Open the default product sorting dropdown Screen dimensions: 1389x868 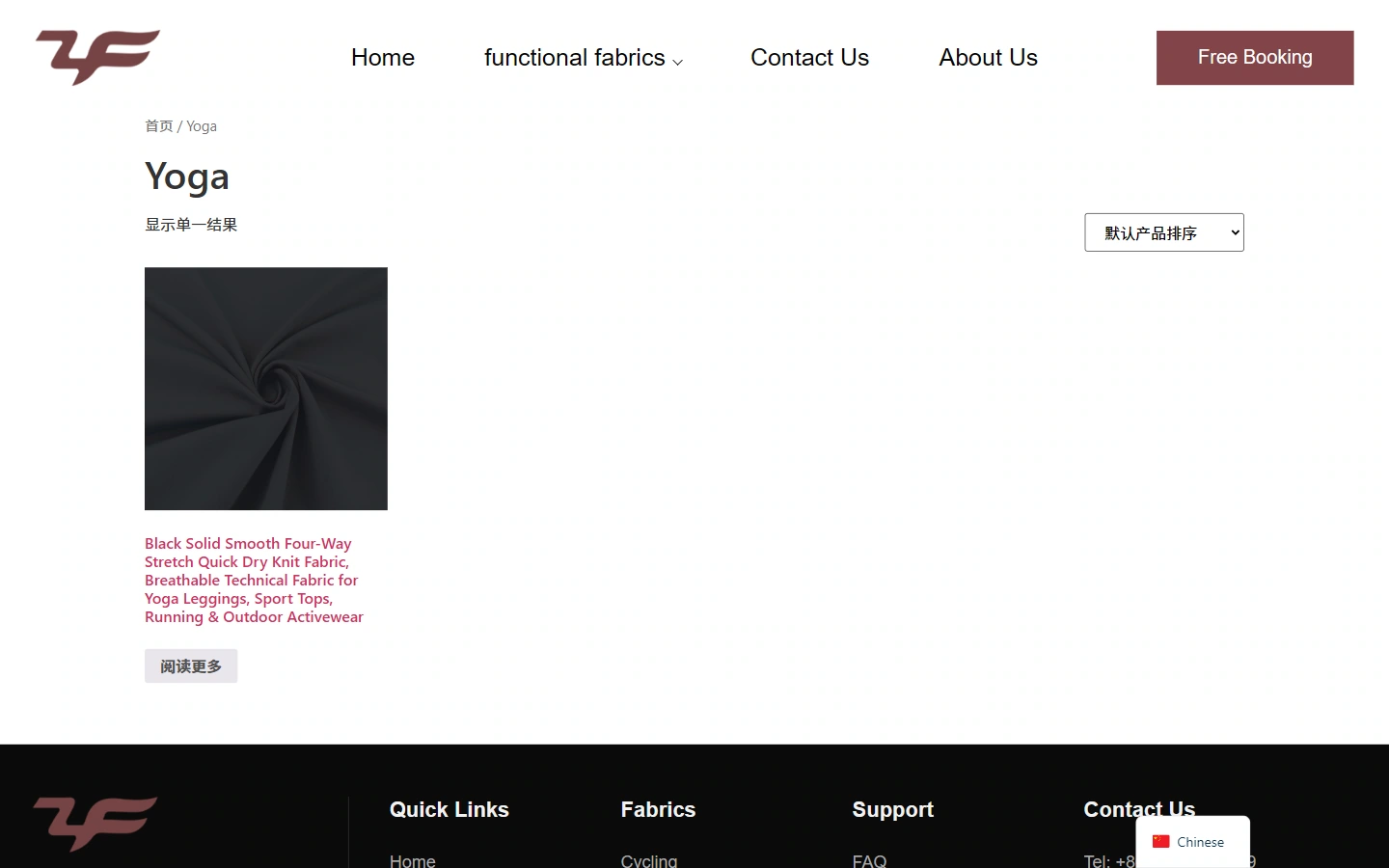[x=1164, y=232]
